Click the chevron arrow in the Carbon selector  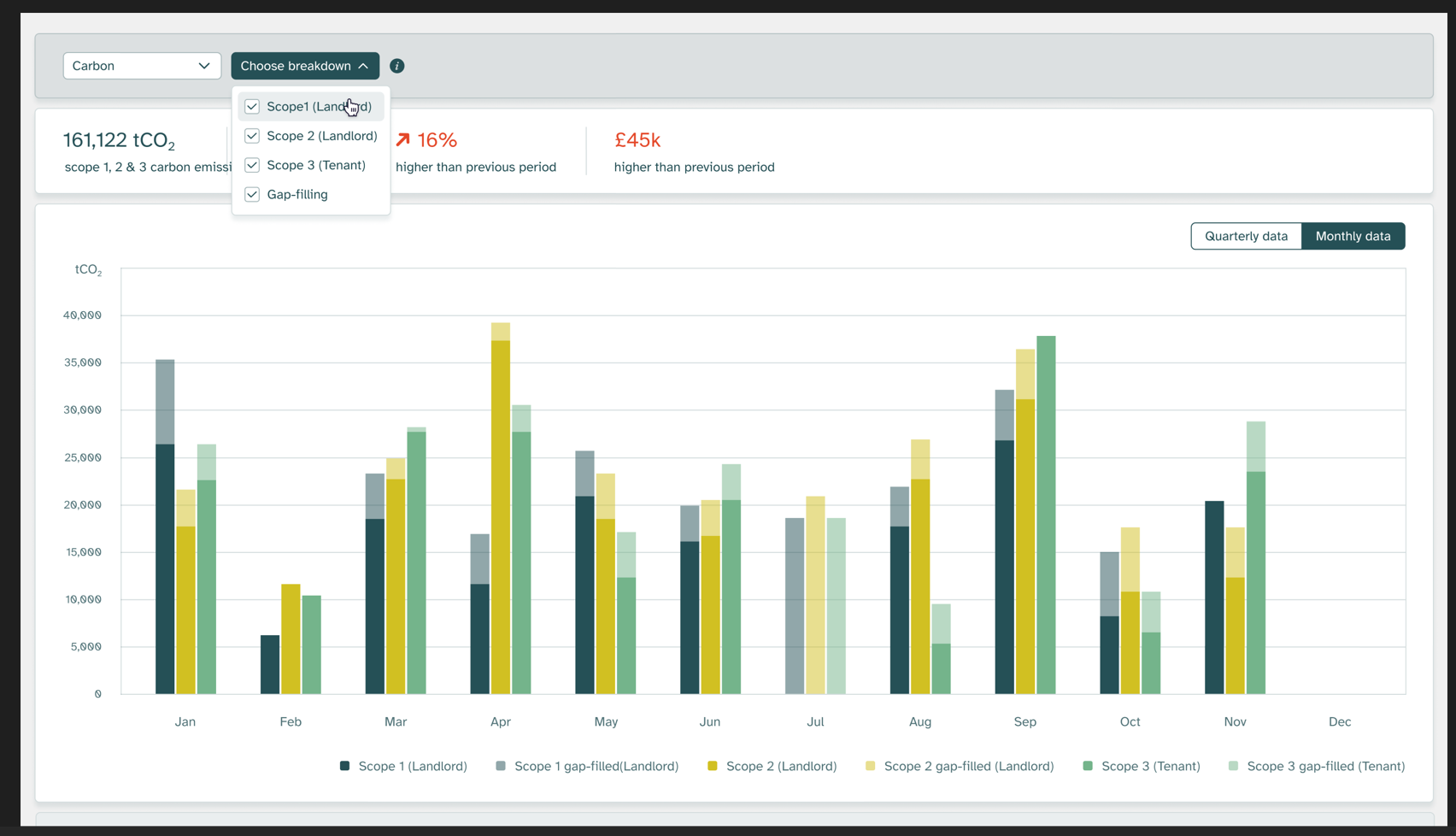(204, 66)
